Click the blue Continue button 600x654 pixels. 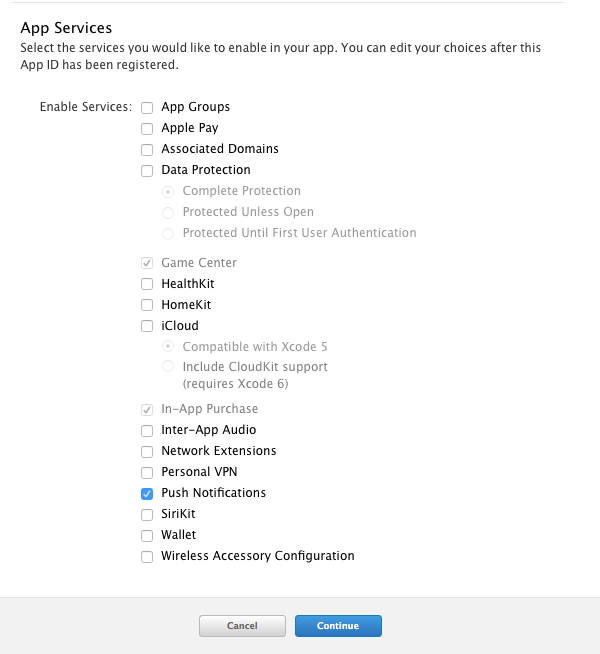(x=338, y=626)
